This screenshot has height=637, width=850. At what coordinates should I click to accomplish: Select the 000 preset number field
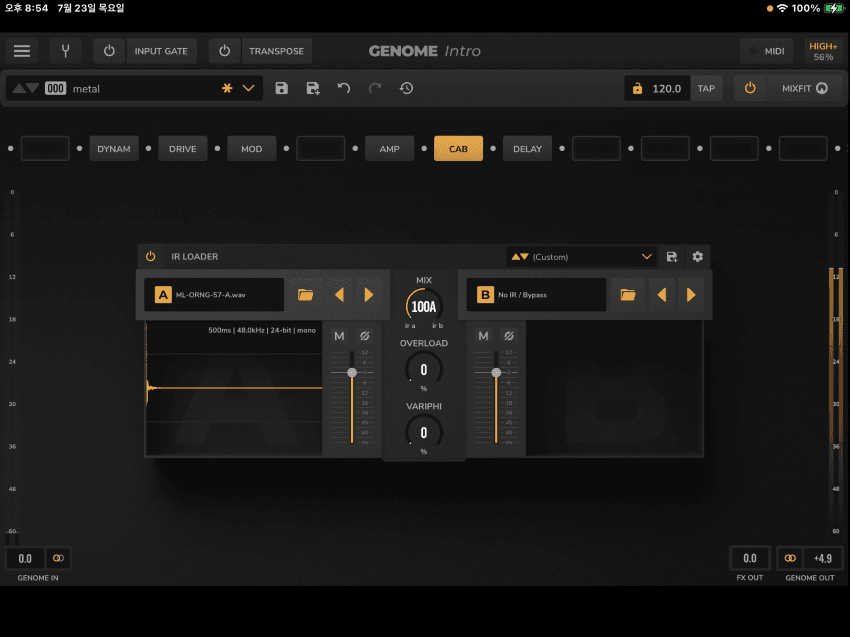coord(55,88)
